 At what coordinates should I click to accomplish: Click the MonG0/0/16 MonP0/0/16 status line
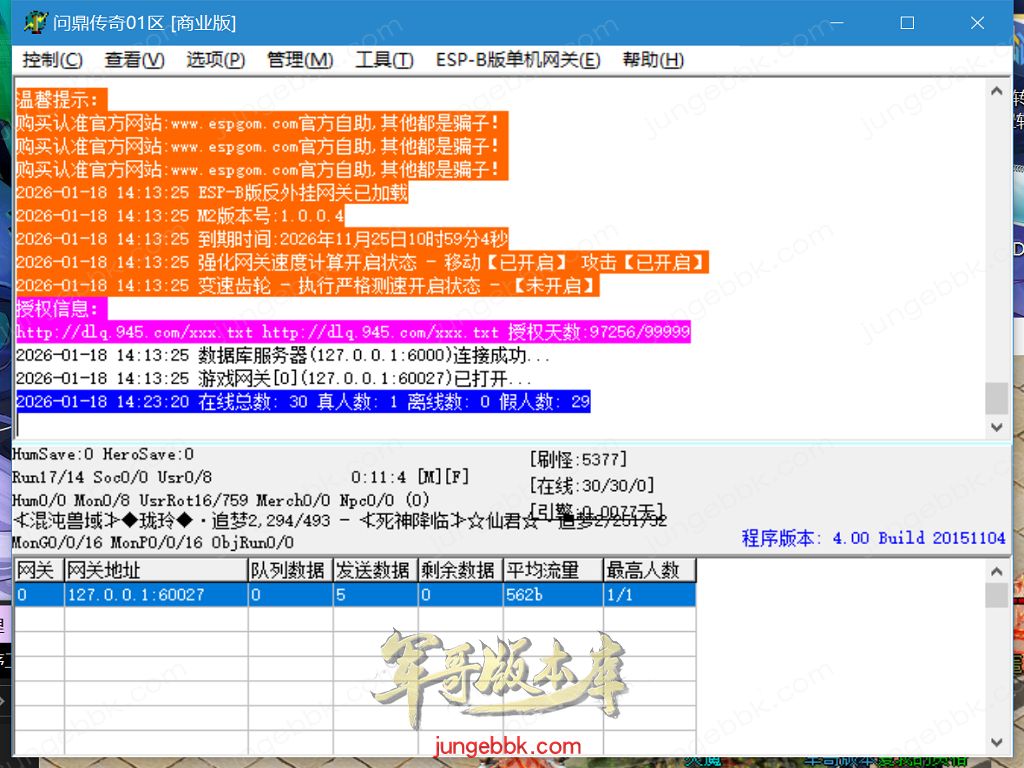[x=153, y=543]
